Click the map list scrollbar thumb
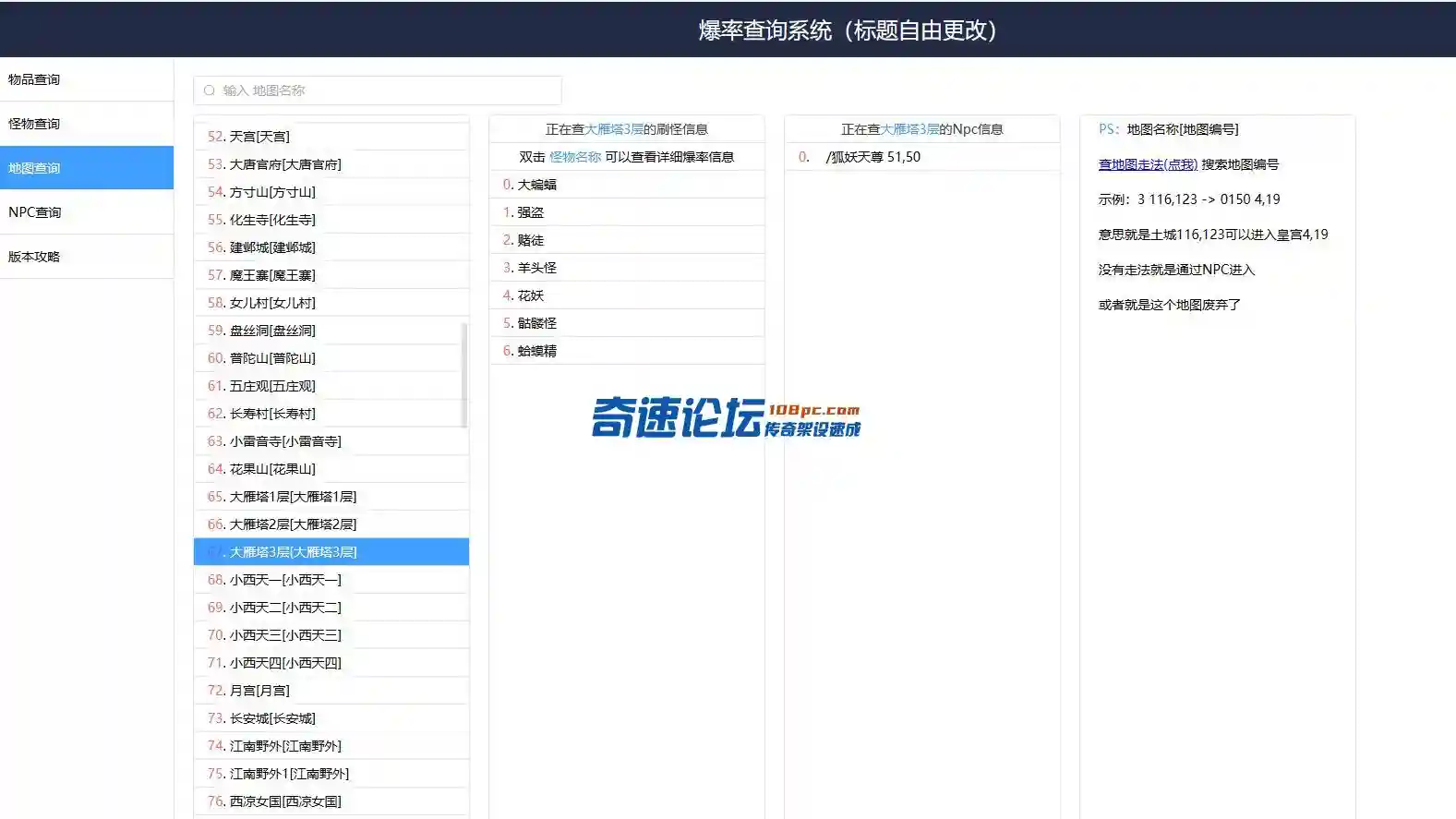 pos(464,374)
